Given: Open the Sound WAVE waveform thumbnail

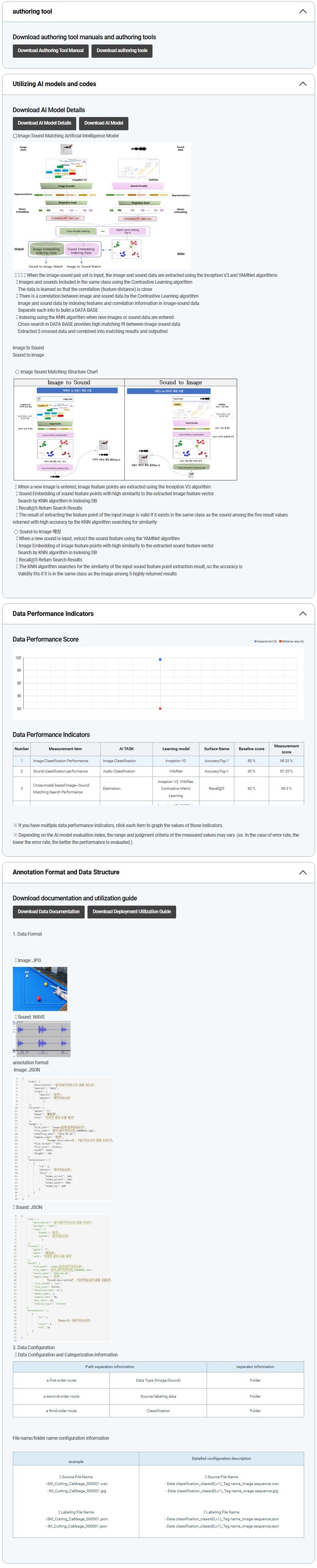Looking at the screenshot, I should 41,1038.
